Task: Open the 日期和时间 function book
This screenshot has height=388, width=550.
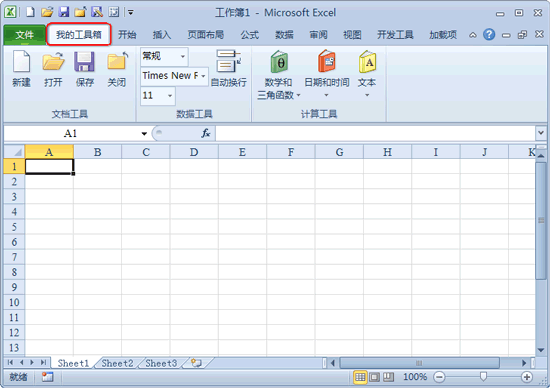Action: [327, 74]
